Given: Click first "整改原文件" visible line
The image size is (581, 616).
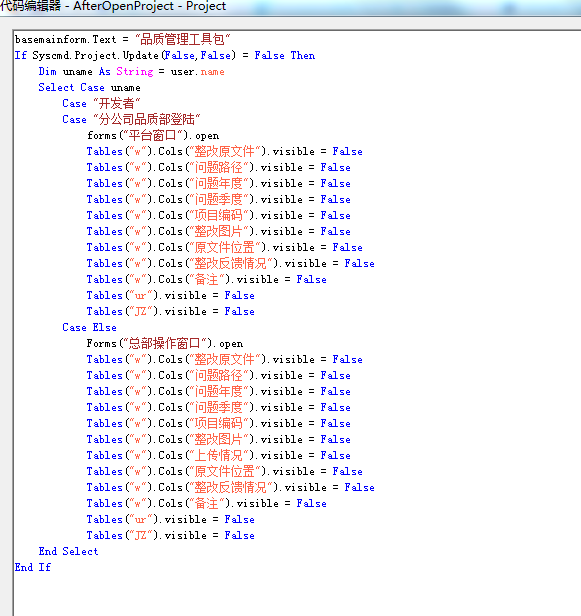Looking at the screenshot, I should [x=224, y=151].
